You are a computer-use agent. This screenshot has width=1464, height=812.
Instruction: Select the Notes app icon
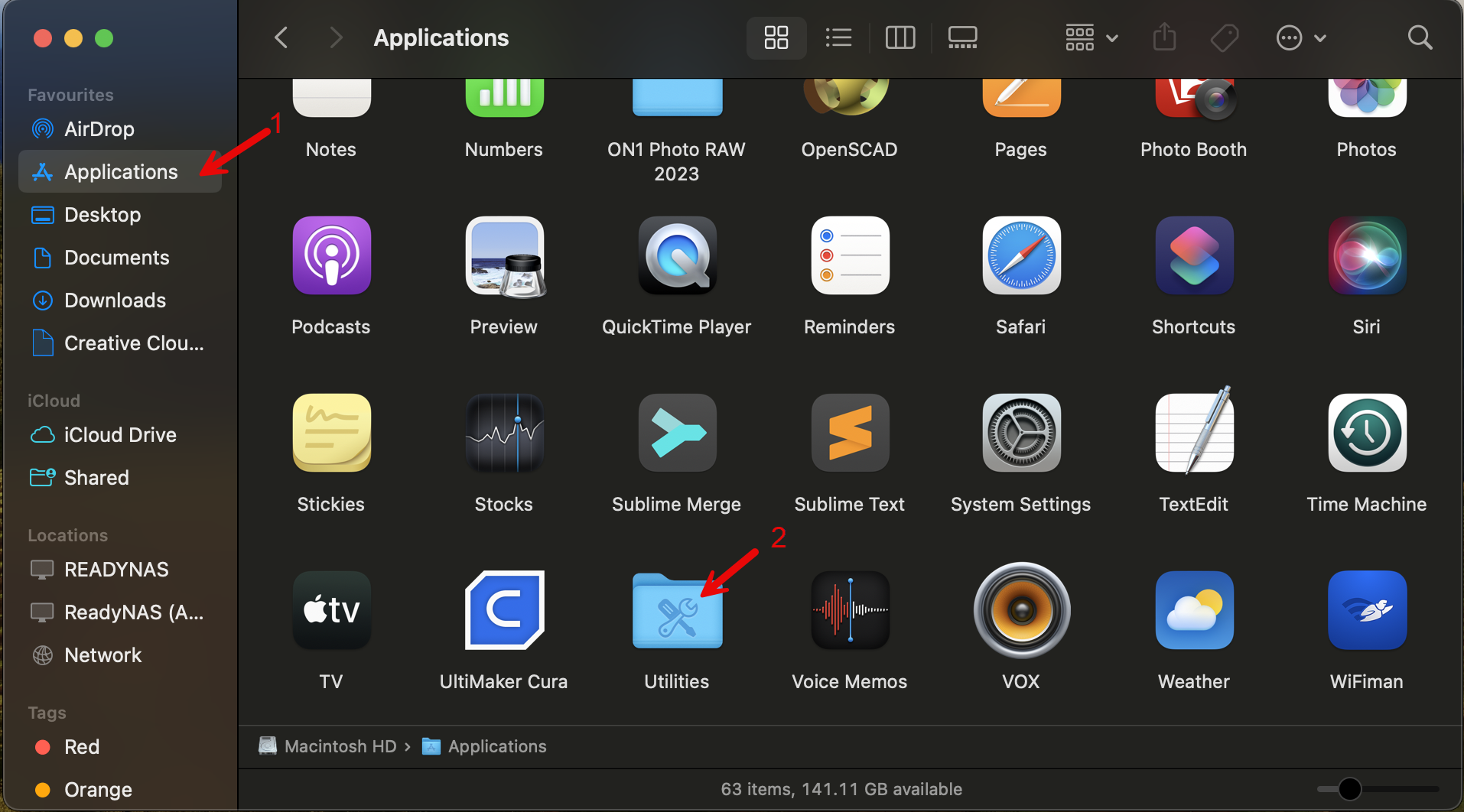pos(331,98)
